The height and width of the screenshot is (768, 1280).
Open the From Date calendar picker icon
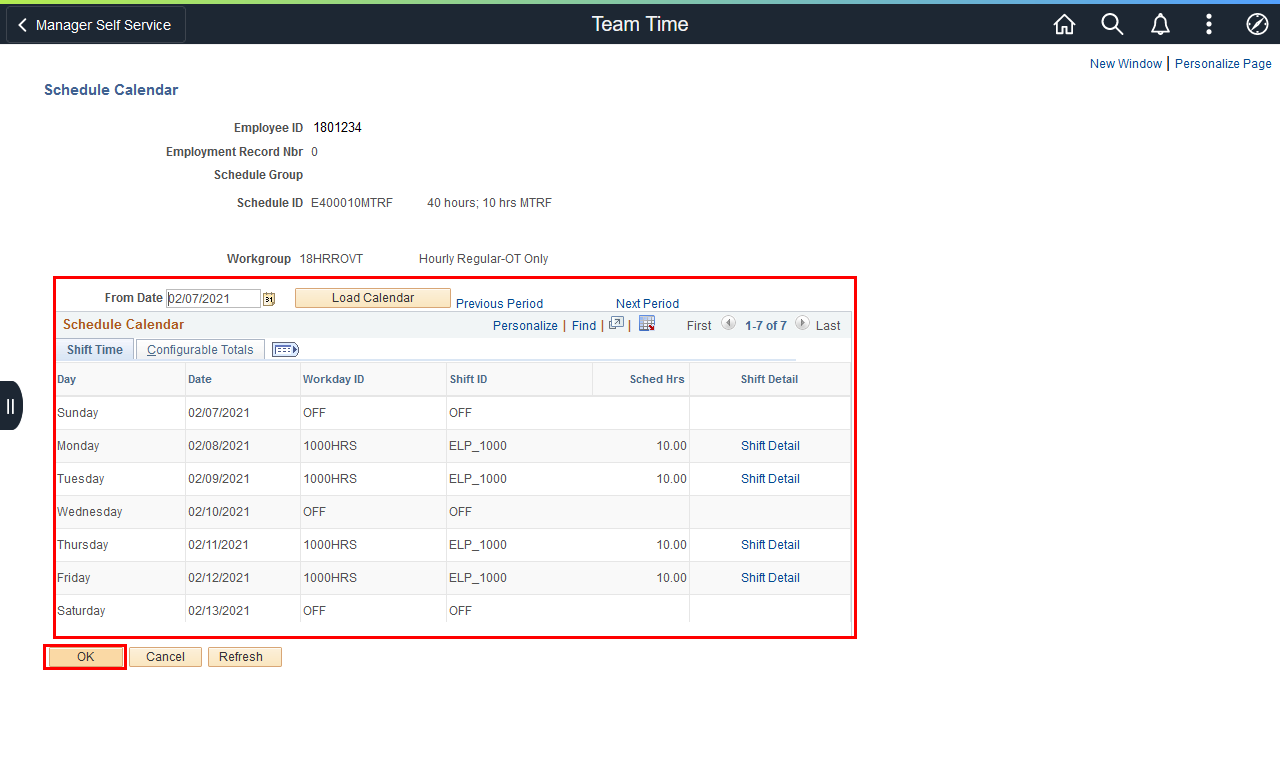pos(268,299)
